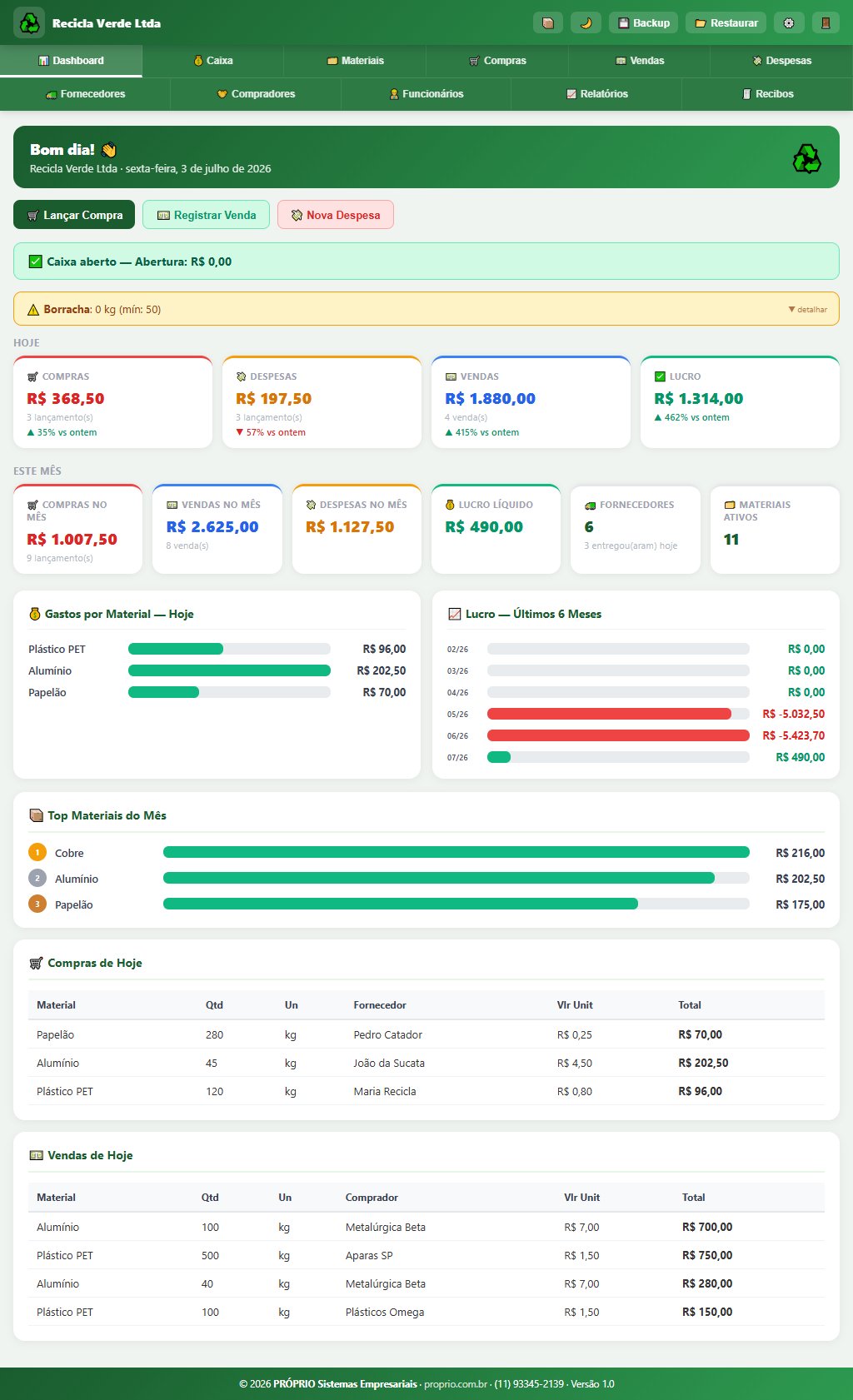
Task: Click the Restaurar button
Action: [726, 22]
